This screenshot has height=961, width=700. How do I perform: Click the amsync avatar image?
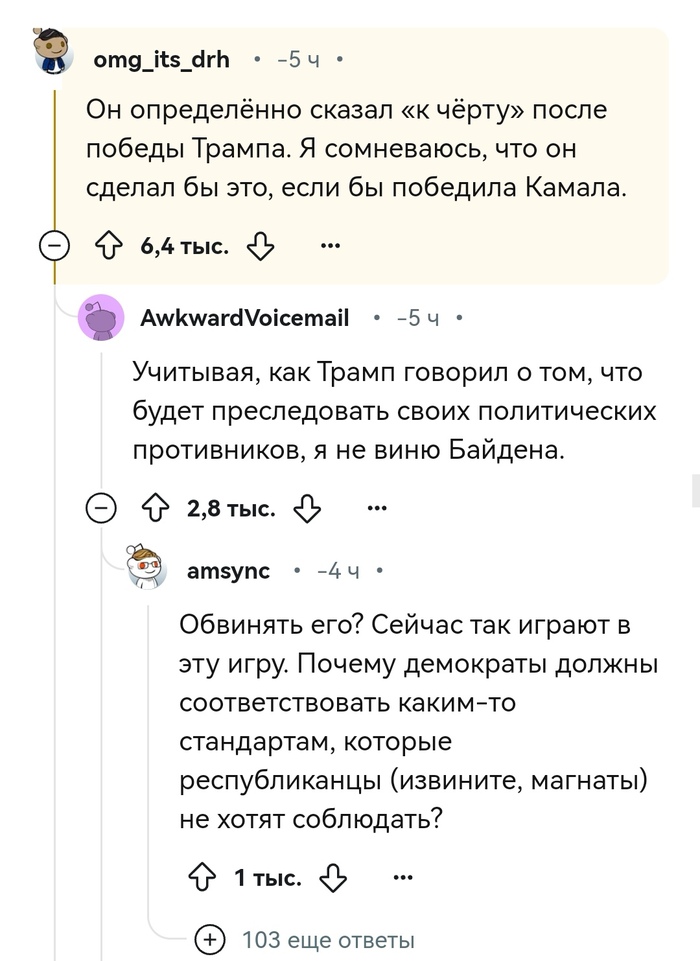tap(149, 570)
